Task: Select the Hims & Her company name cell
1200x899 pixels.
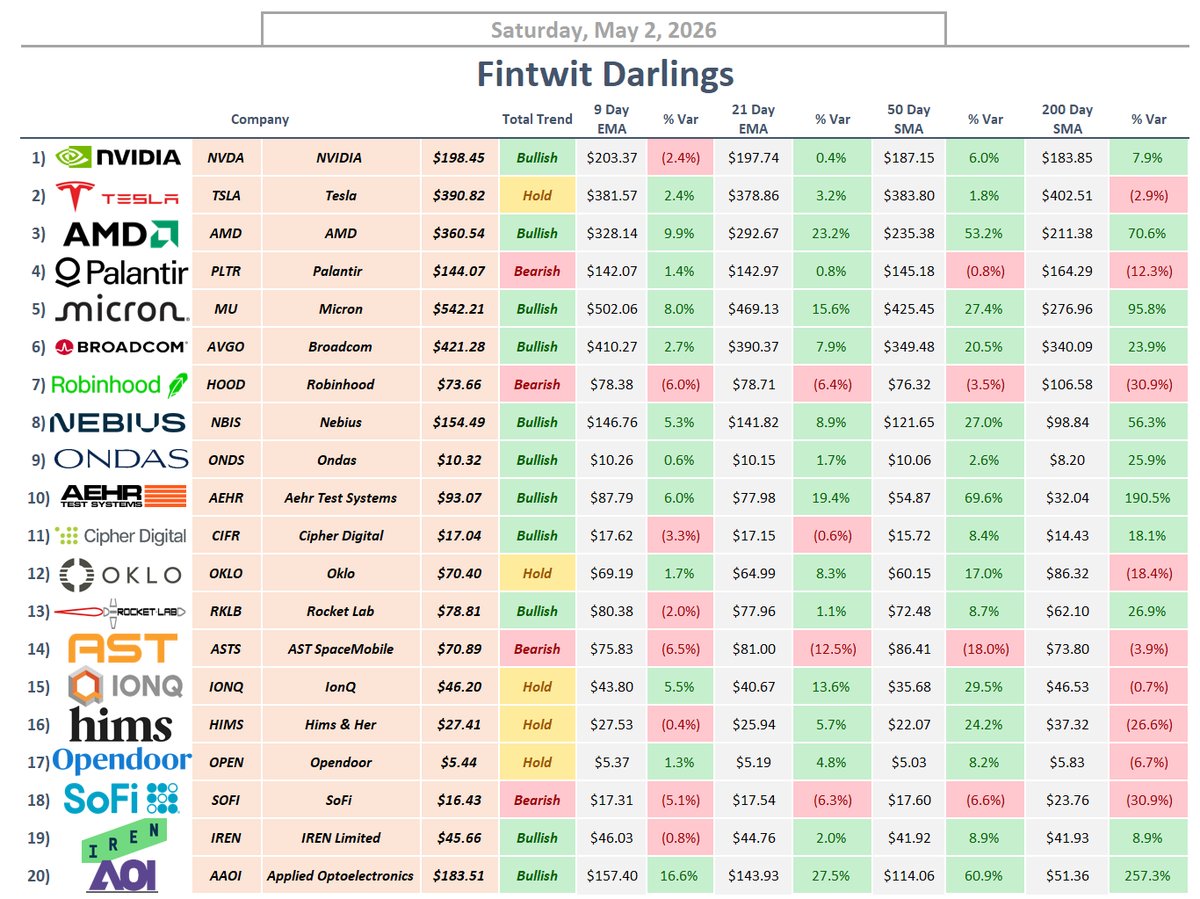Action: click(x=340, y=724)
